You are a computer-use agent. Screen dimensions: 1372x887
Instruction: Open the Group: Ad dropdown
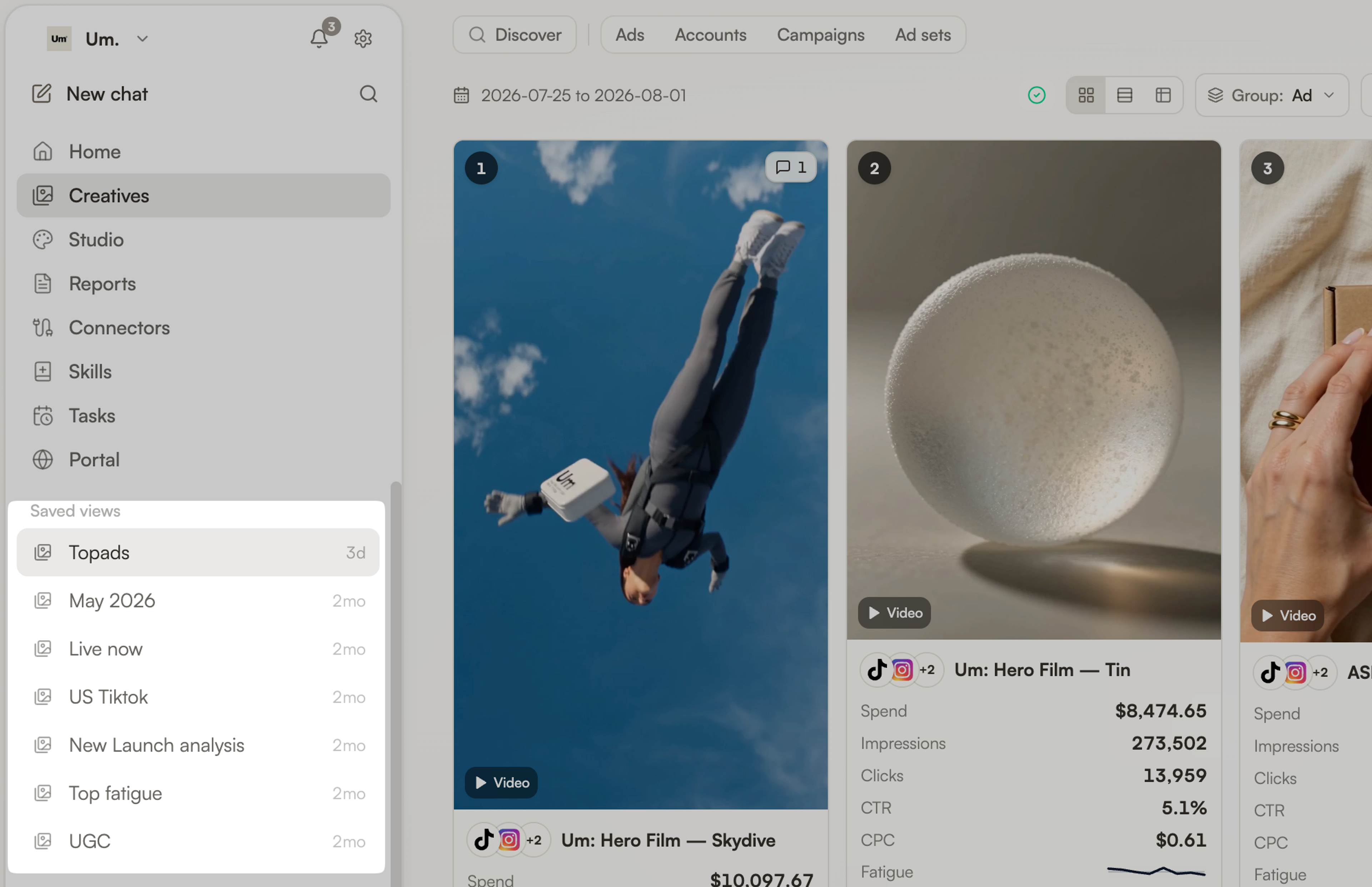(x=1272, y=95)
